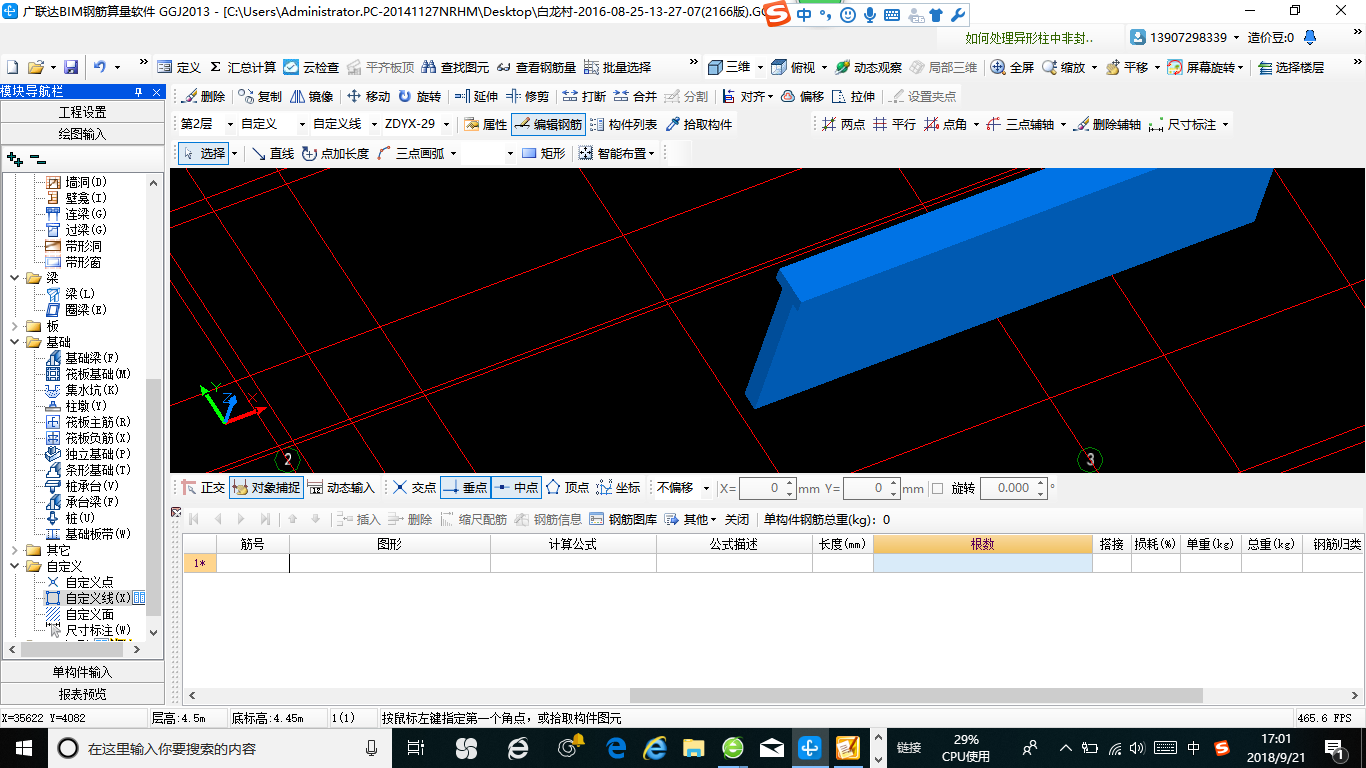Image resolution: width=1366 pixels, height=768 pixels.
Task: Click 复制 copy tool
Action: [260, 97]
